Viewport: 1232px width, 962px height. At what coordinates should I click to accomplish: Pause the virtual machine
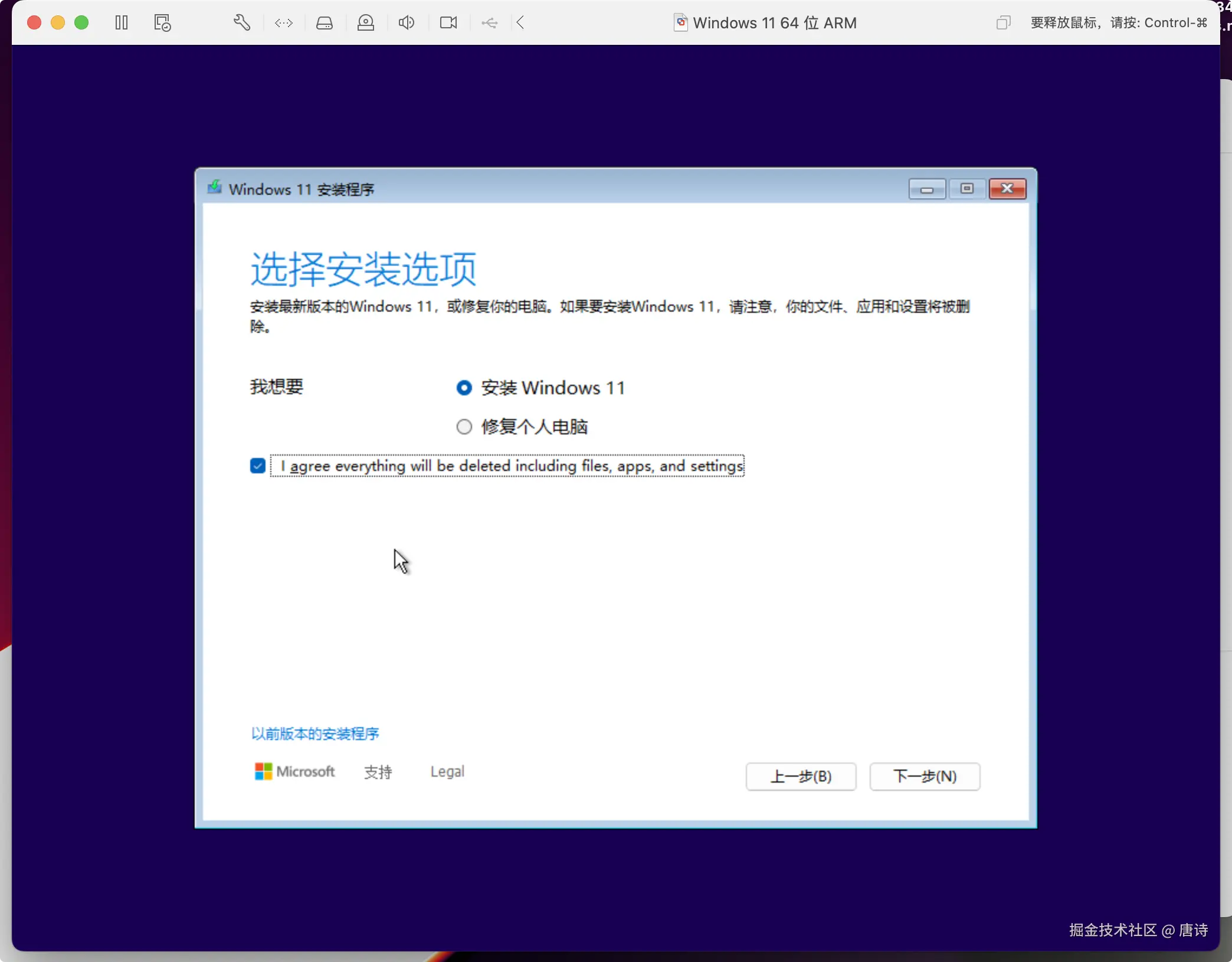point(122,23)
